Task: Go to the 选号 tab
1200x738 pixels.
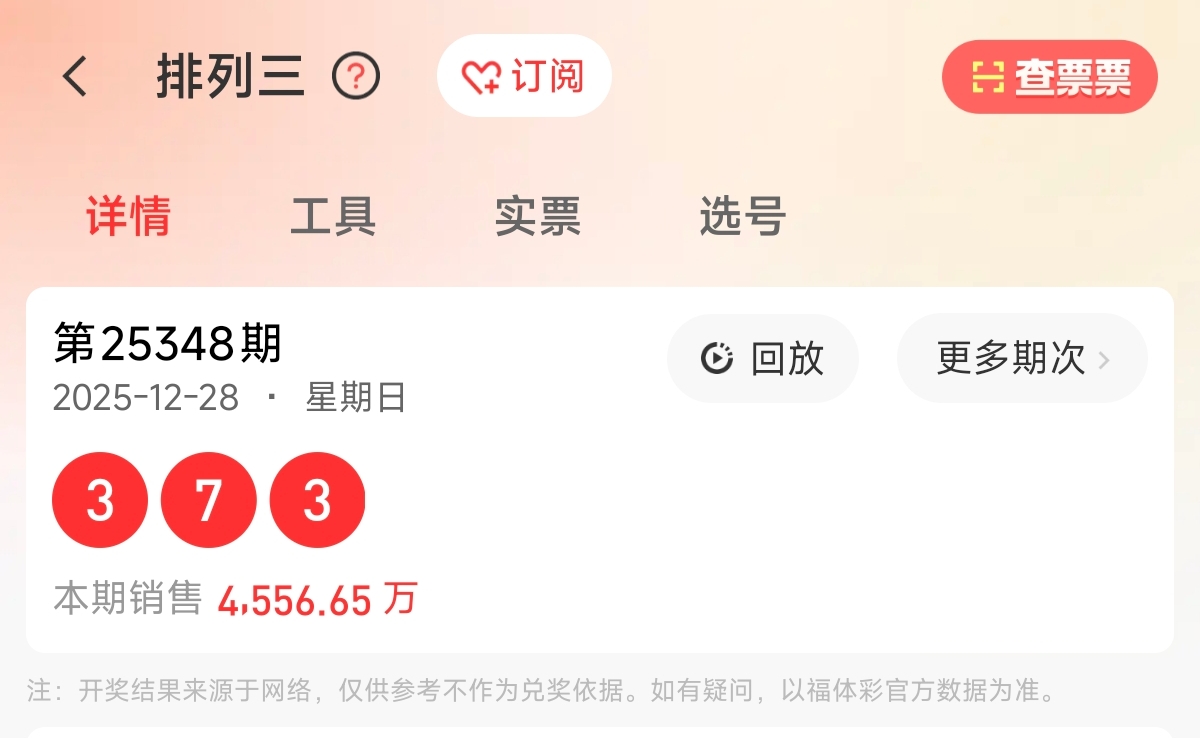Action: coord(742,216)
